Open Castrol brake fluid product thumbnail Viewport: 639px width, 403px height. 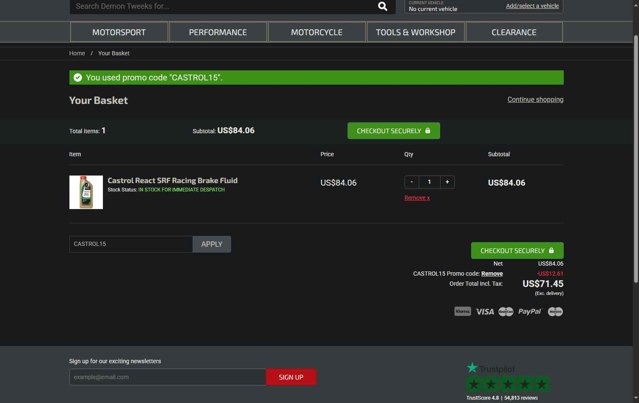[x=86, y=192]
